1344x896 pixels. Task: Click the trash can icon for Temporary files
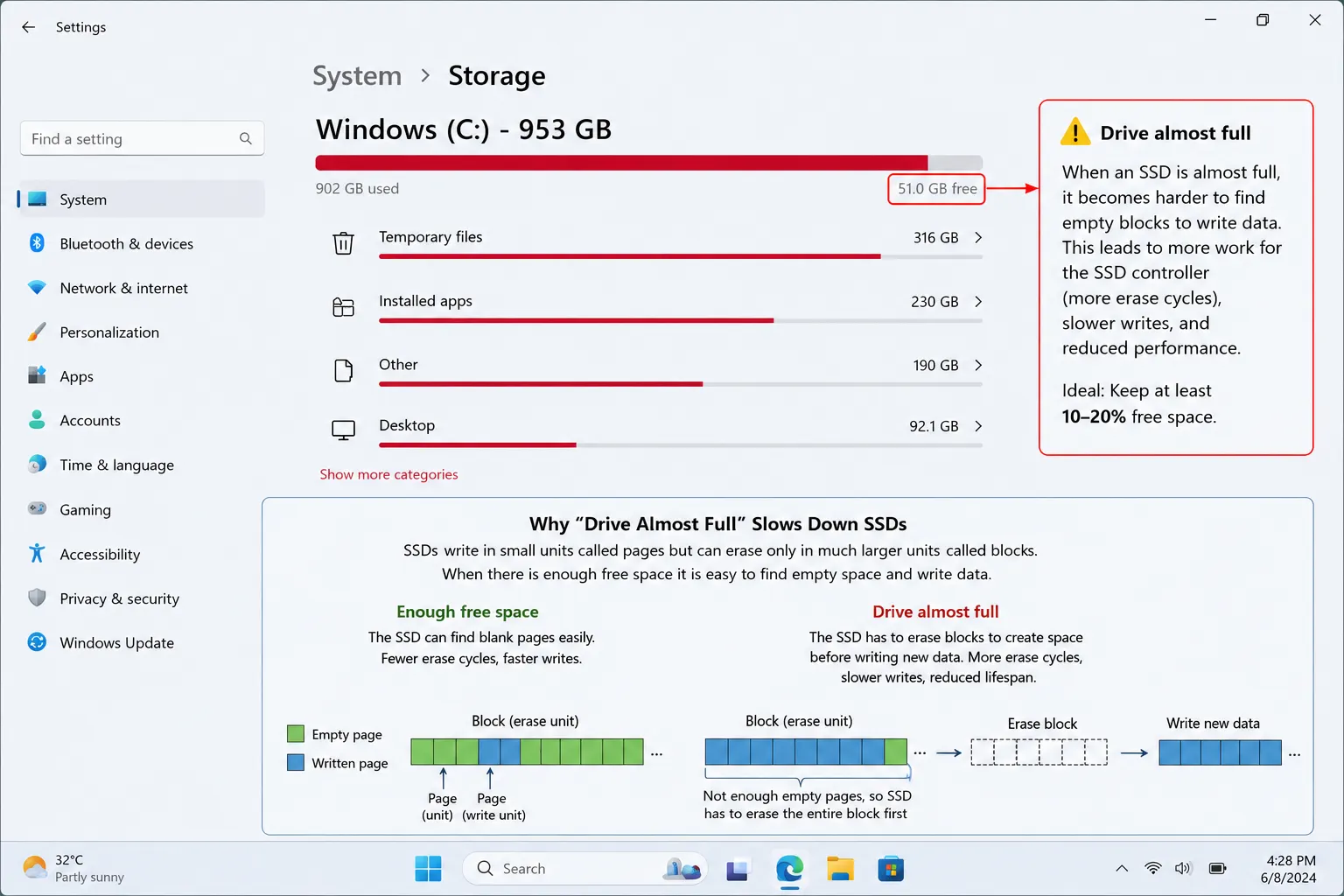[343, 243]
